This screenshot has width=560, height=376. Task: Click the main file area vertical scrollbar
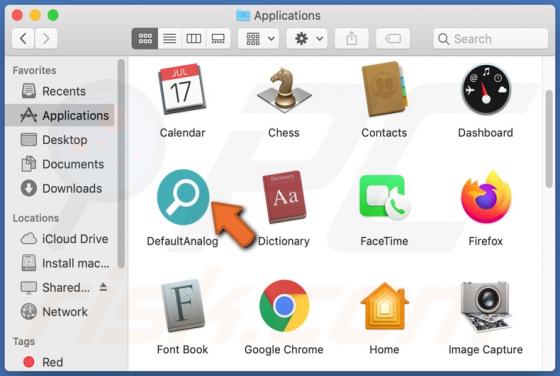pos(549,139)
